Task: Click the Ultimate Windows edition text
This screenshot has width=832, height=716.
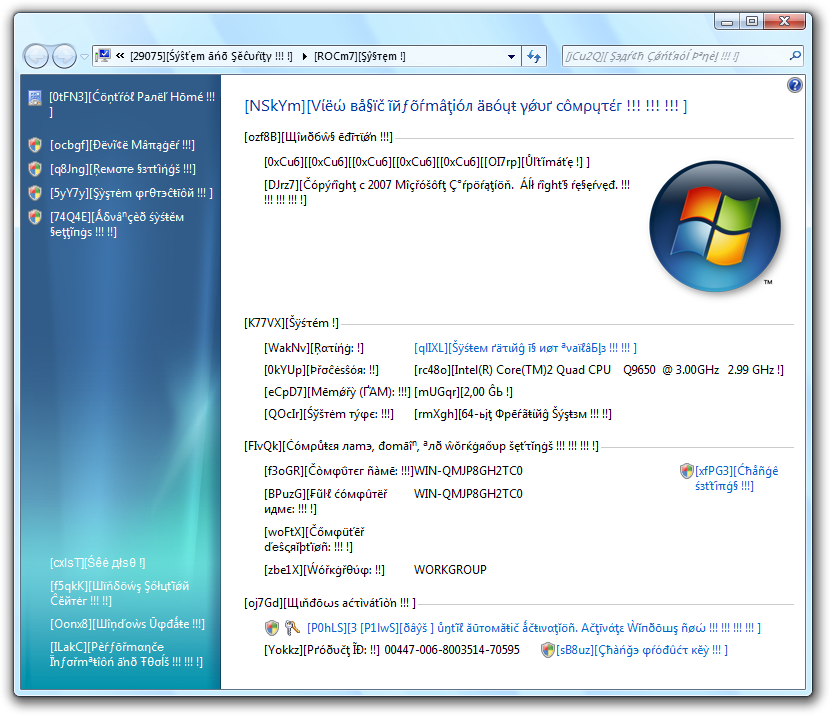Action: click(427, 162)
